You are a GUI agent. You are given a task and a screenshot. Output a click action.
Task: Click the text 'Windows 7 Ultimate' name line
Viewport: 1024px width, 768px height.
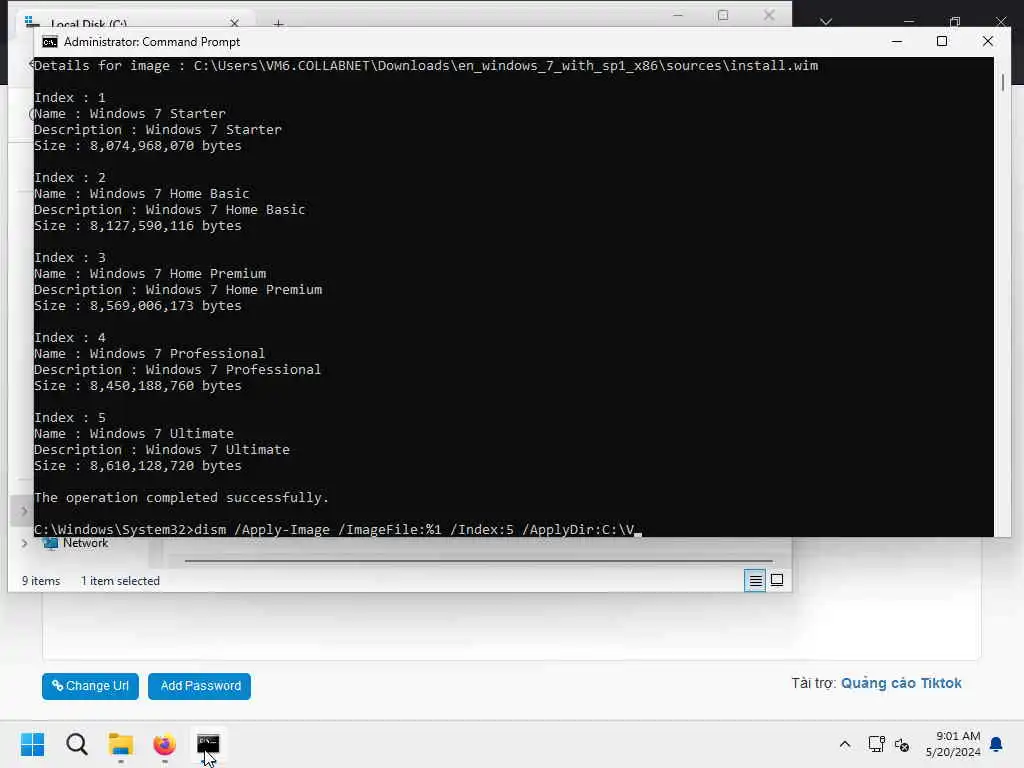coord(133,434)
